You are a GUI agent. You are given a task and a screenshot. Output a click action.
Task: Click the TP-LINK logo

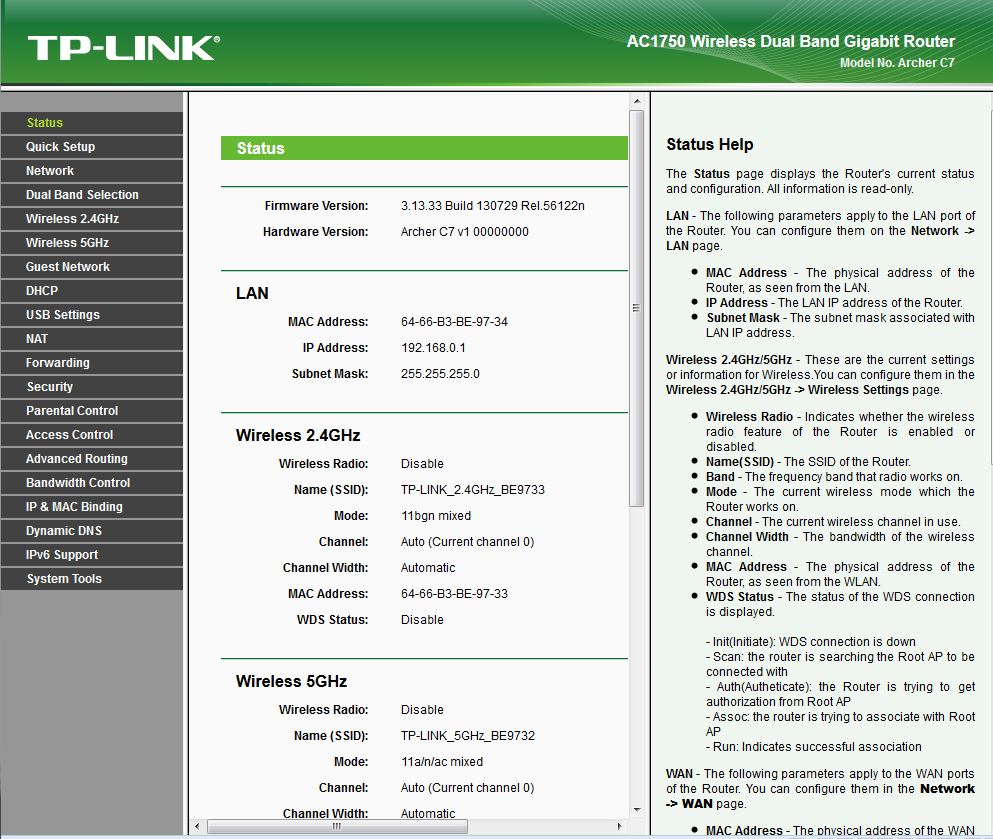click(x=123, y=48)
